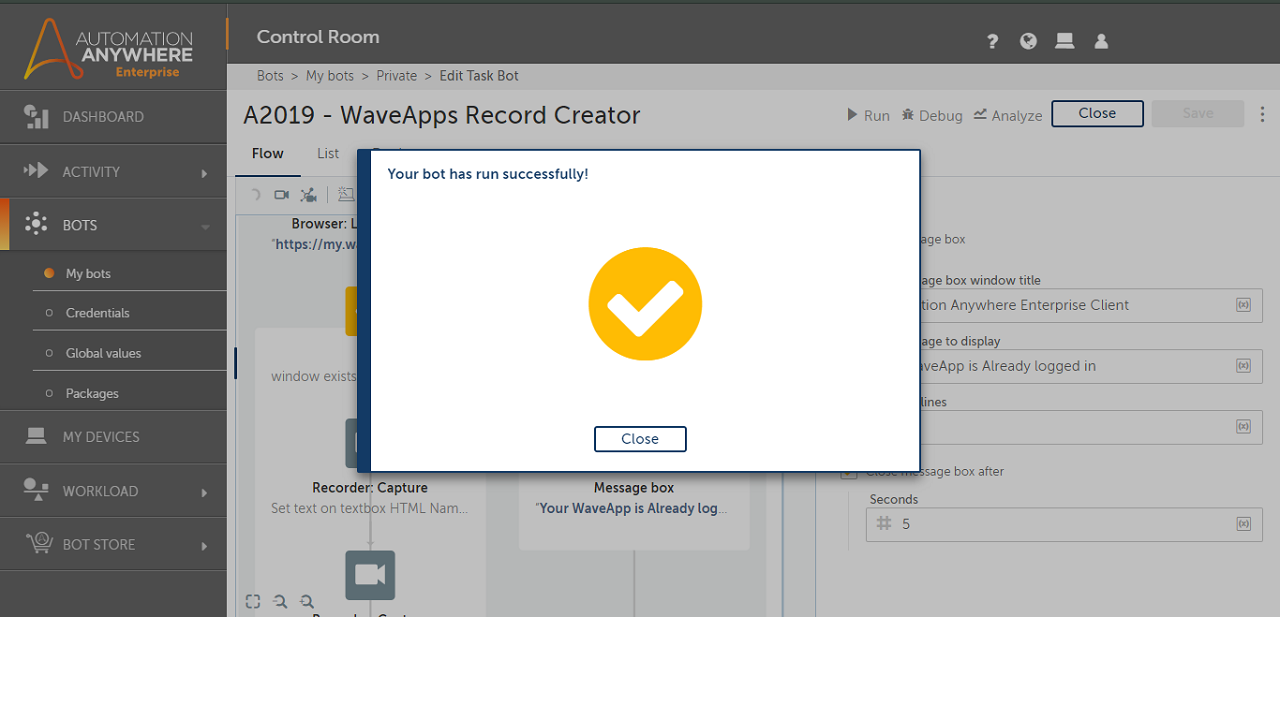Open the user profile icon
The width and height of the screenshot is (1280, 720).
[x=1101, y=41]
